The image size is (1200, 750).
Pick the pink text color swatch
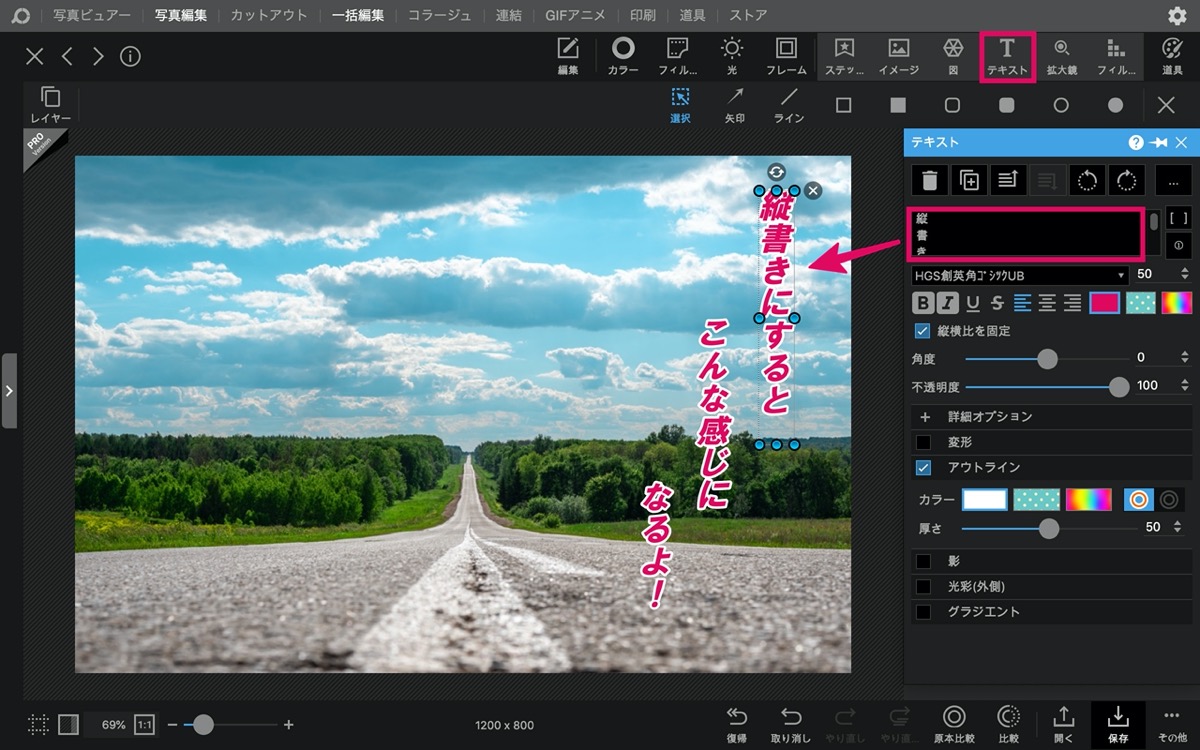[1105, 303]
